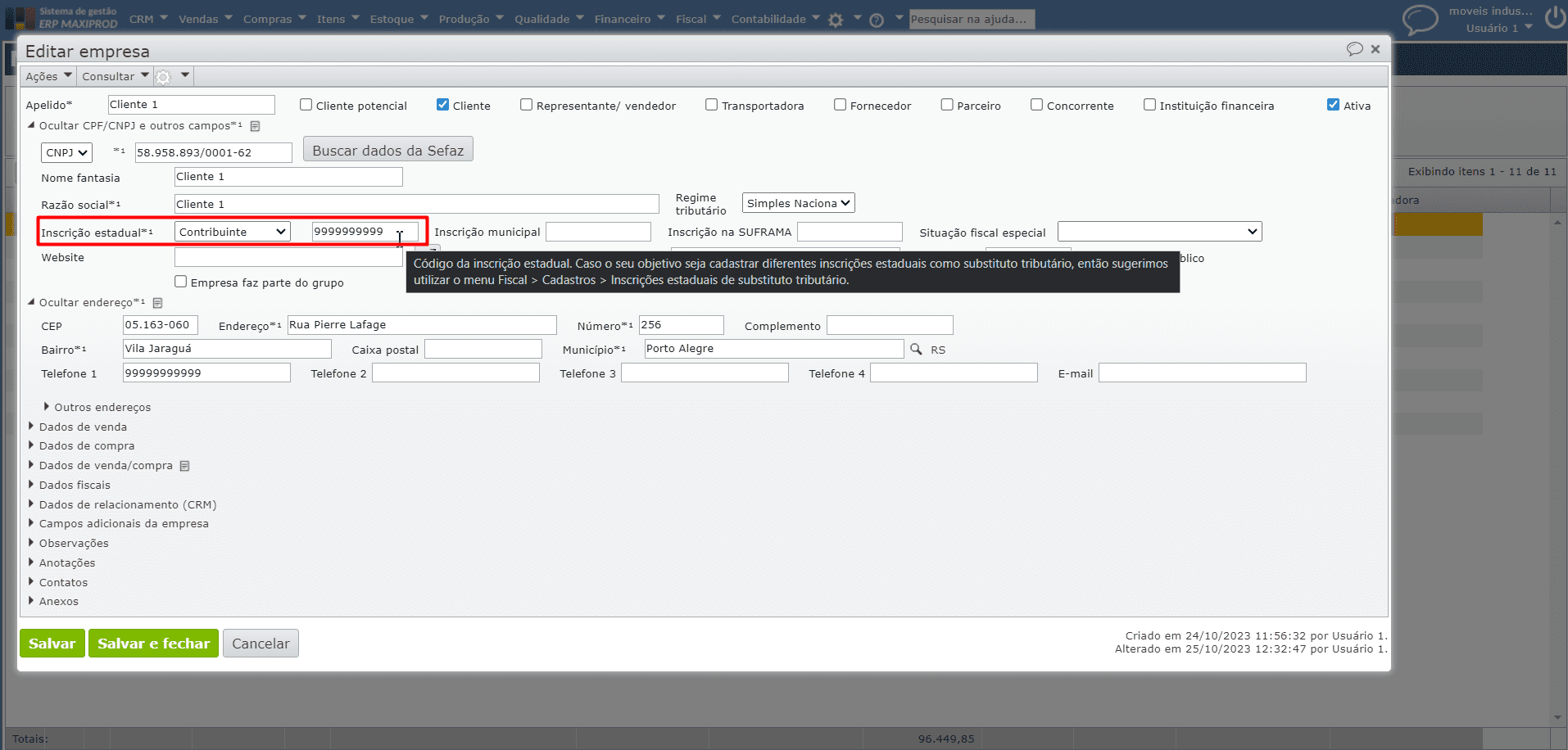Image resolution: width=1568 pixels, height=750 pixels.
Task: Open the dialog comment bubble icon
Action: pyautogui.click(x=1354, y=49)
